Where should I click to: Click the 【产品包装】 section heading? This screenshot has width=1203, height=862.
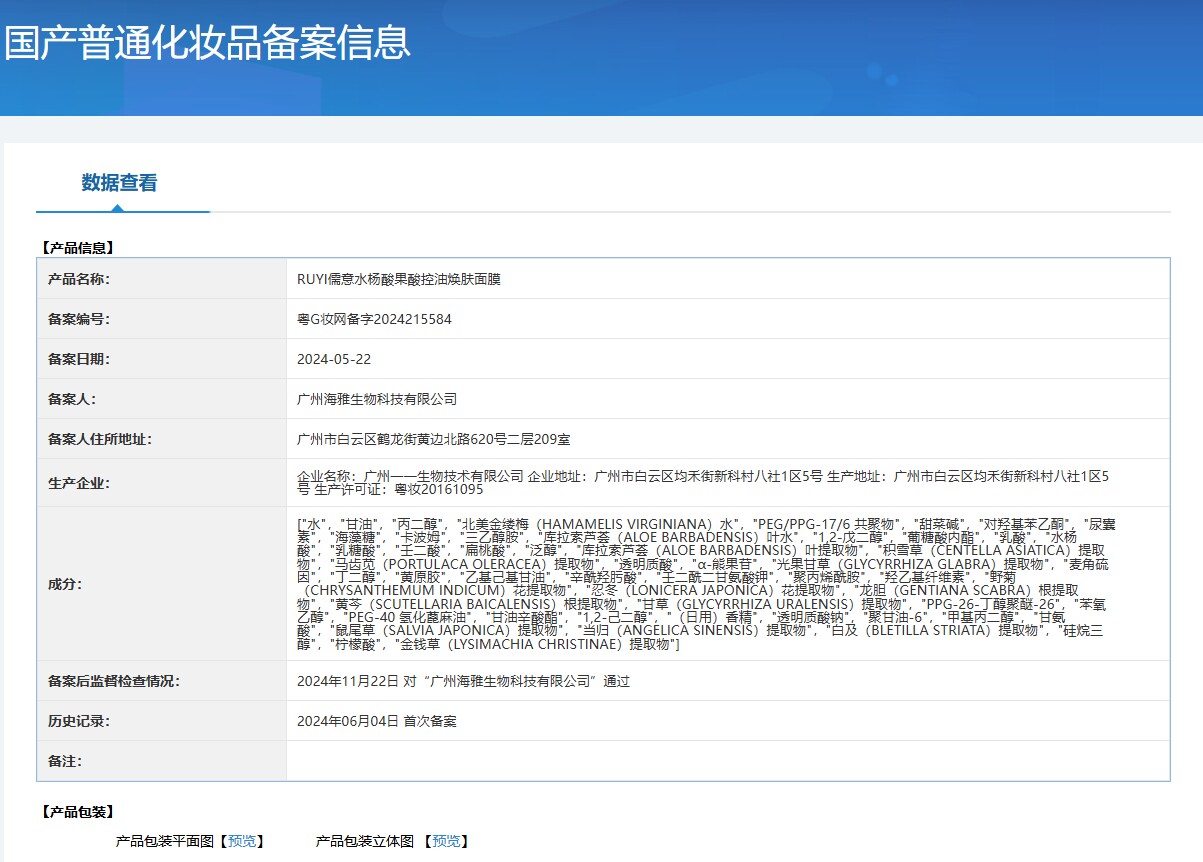pos(77,811)
